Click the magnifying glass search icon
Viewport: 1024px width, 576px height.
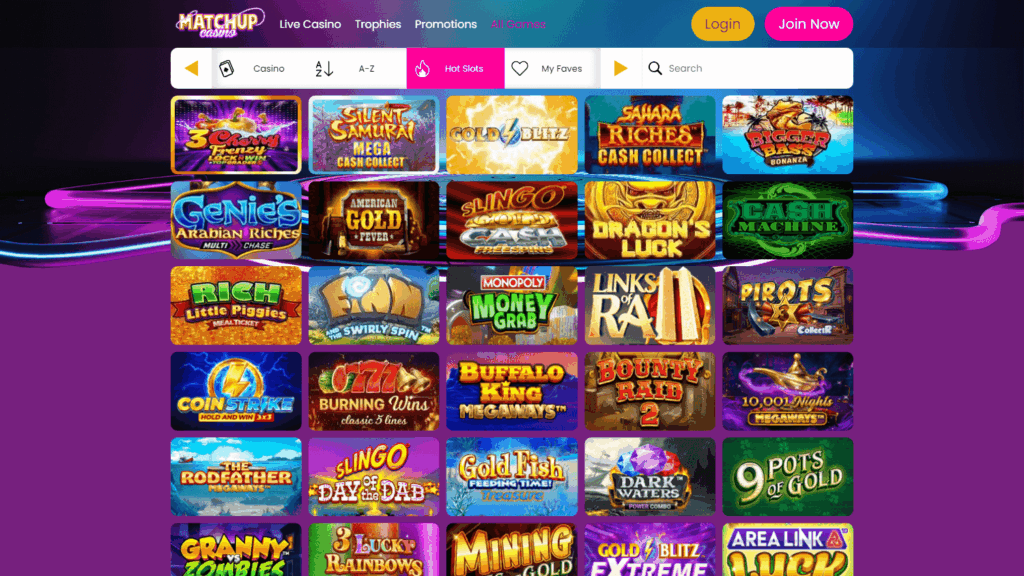point(654,68)
